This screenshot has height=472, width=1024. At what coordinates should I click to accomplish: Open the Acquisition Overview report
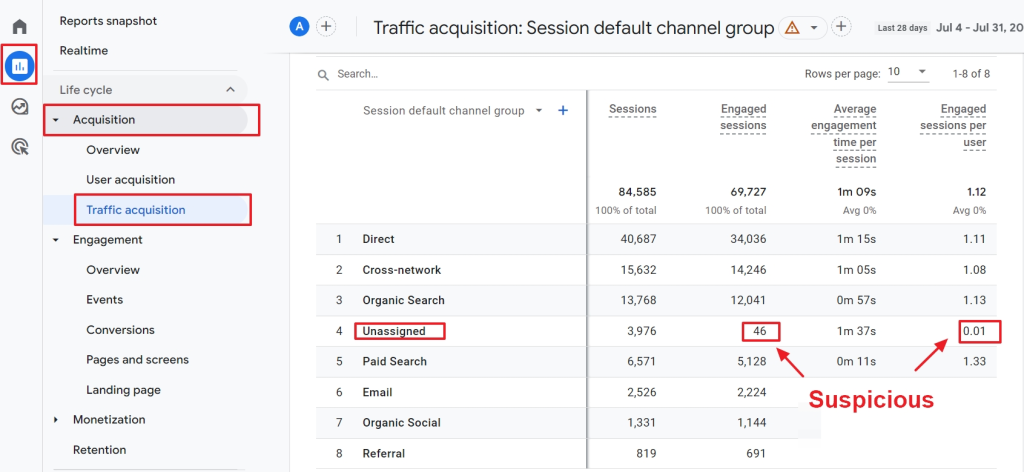click(x=113, y=150)
